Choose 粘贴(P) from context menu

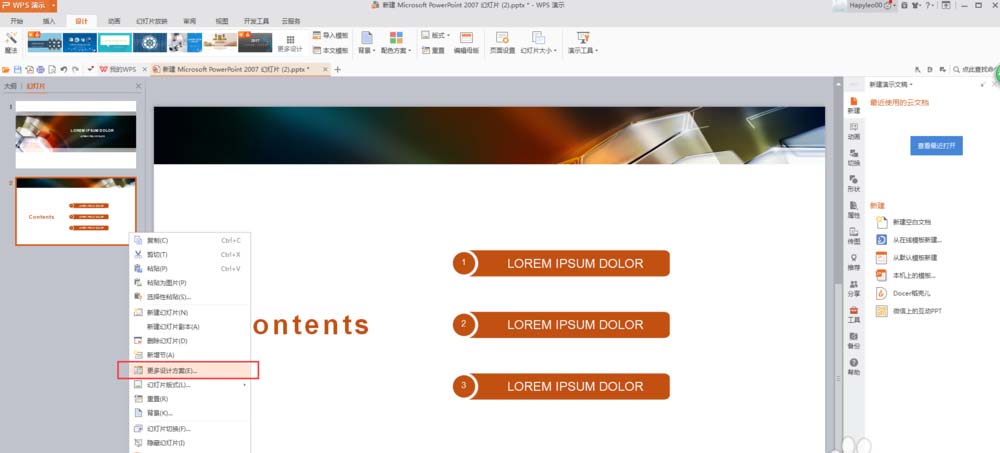(x=189, y=269)
